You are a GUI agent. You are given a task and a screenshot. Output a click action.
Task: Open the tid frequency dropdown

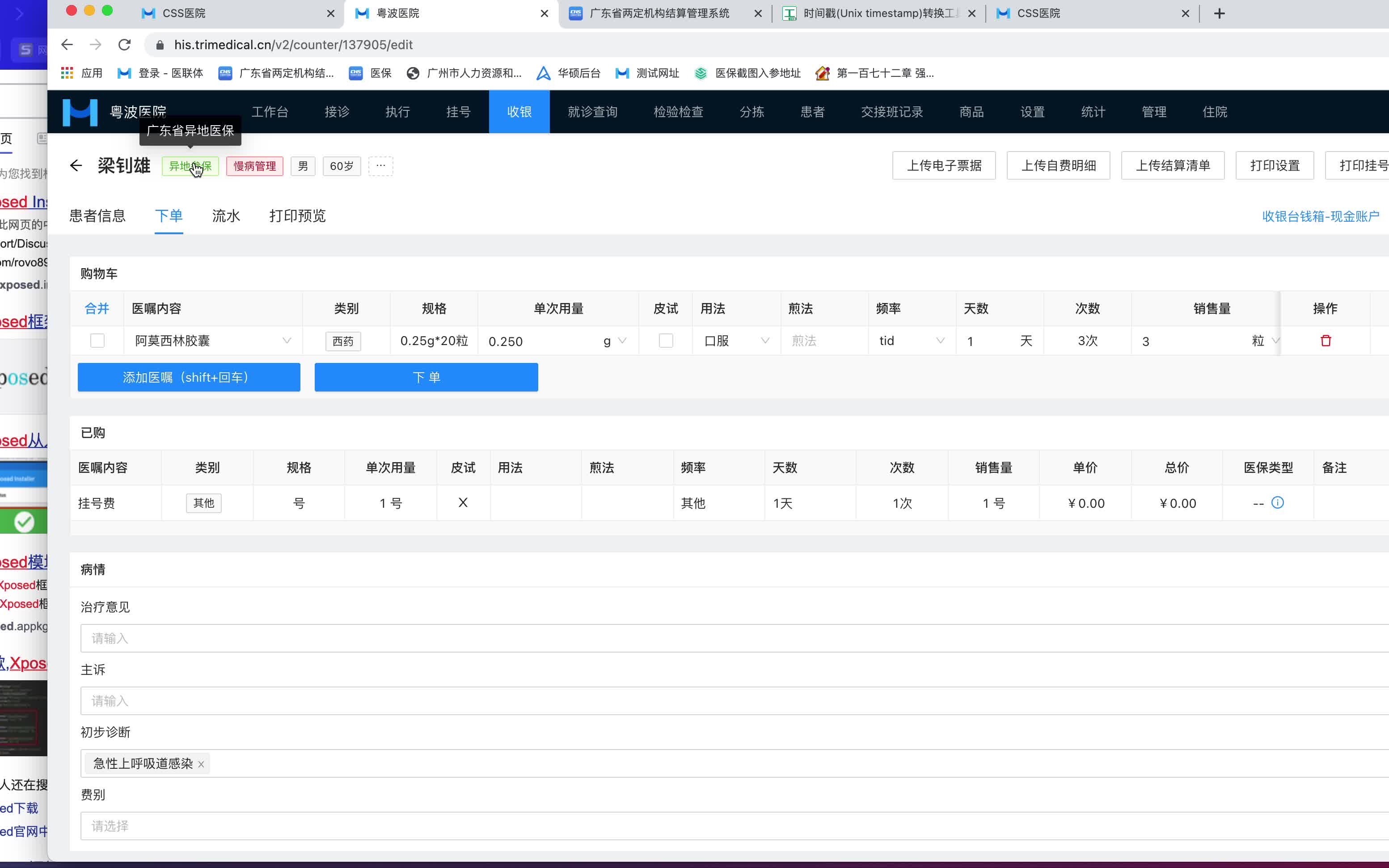911,341
